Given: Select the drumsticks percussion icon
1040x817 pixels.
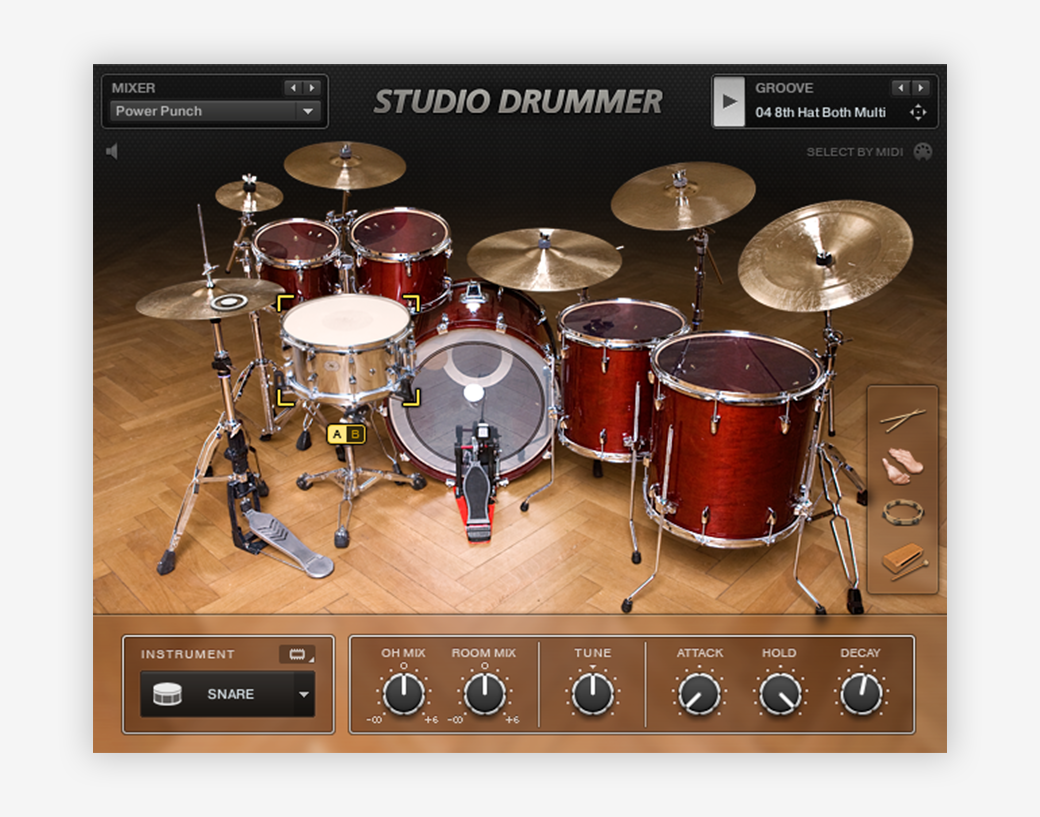Looking at the screenshot, I should pyautogui.click(x=903, y=419).
